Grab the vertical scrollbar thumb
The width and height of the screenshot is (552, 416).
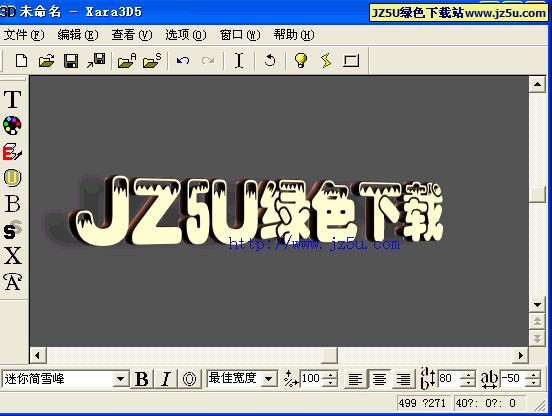pos(537,194)
